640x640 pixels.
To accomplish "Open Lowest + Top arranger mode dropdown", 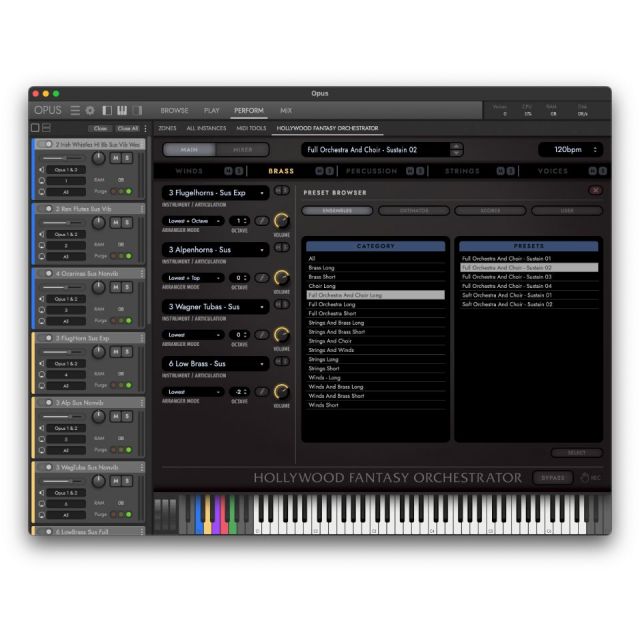I will 193,278.
